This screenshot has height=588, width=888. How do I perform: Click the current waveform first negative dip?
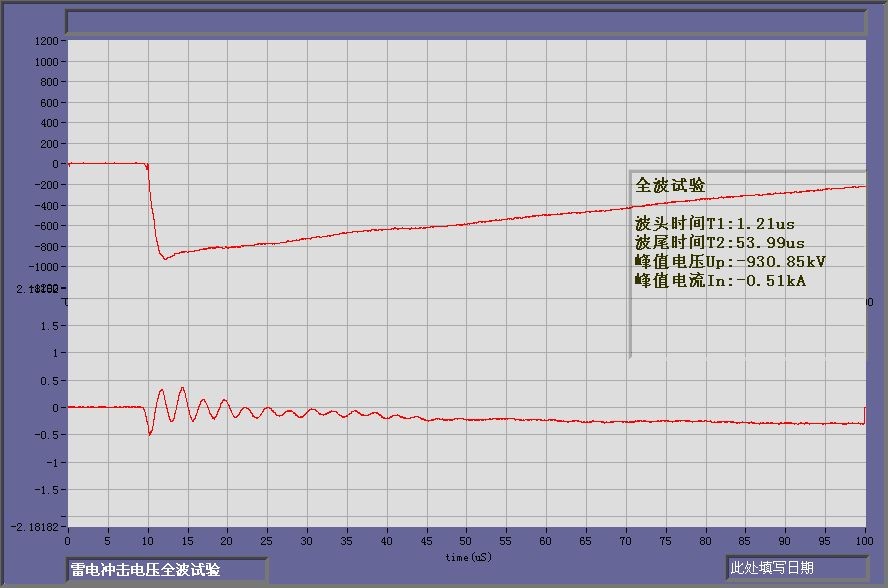click(x=150, y=434)
